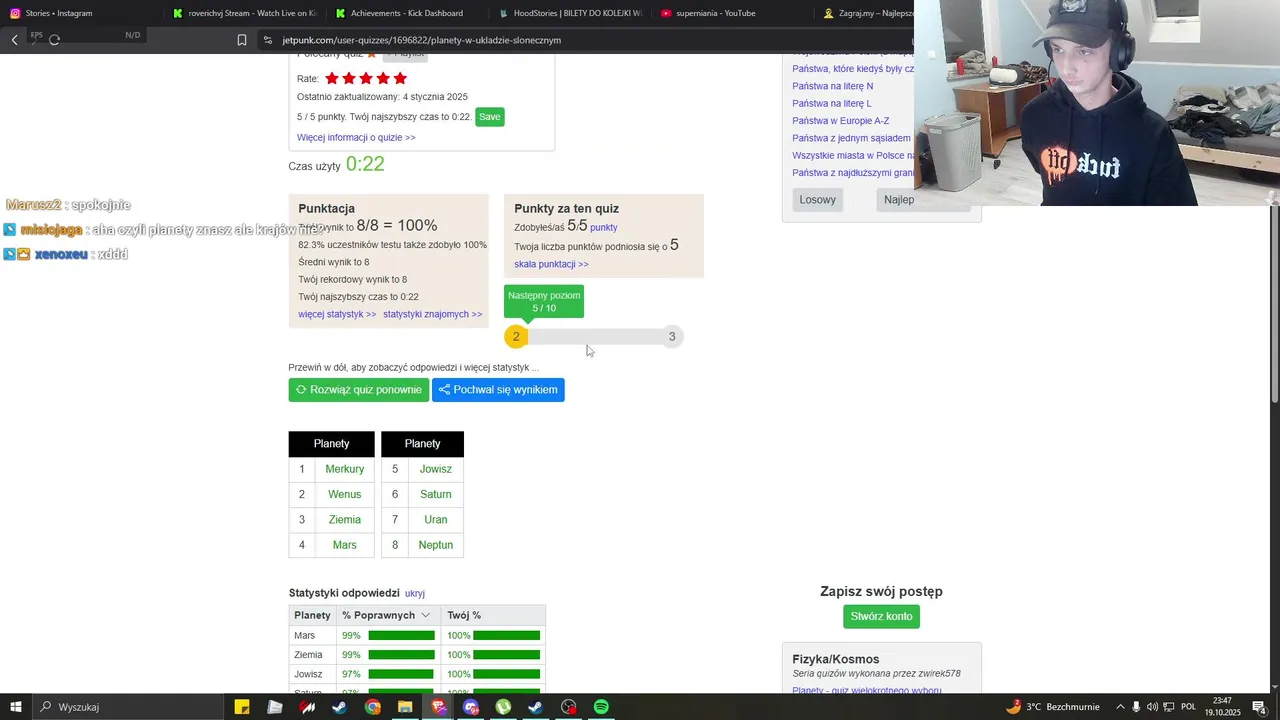Switch to the HoodStories tab
1280x720 pixels.
[570, 13]
